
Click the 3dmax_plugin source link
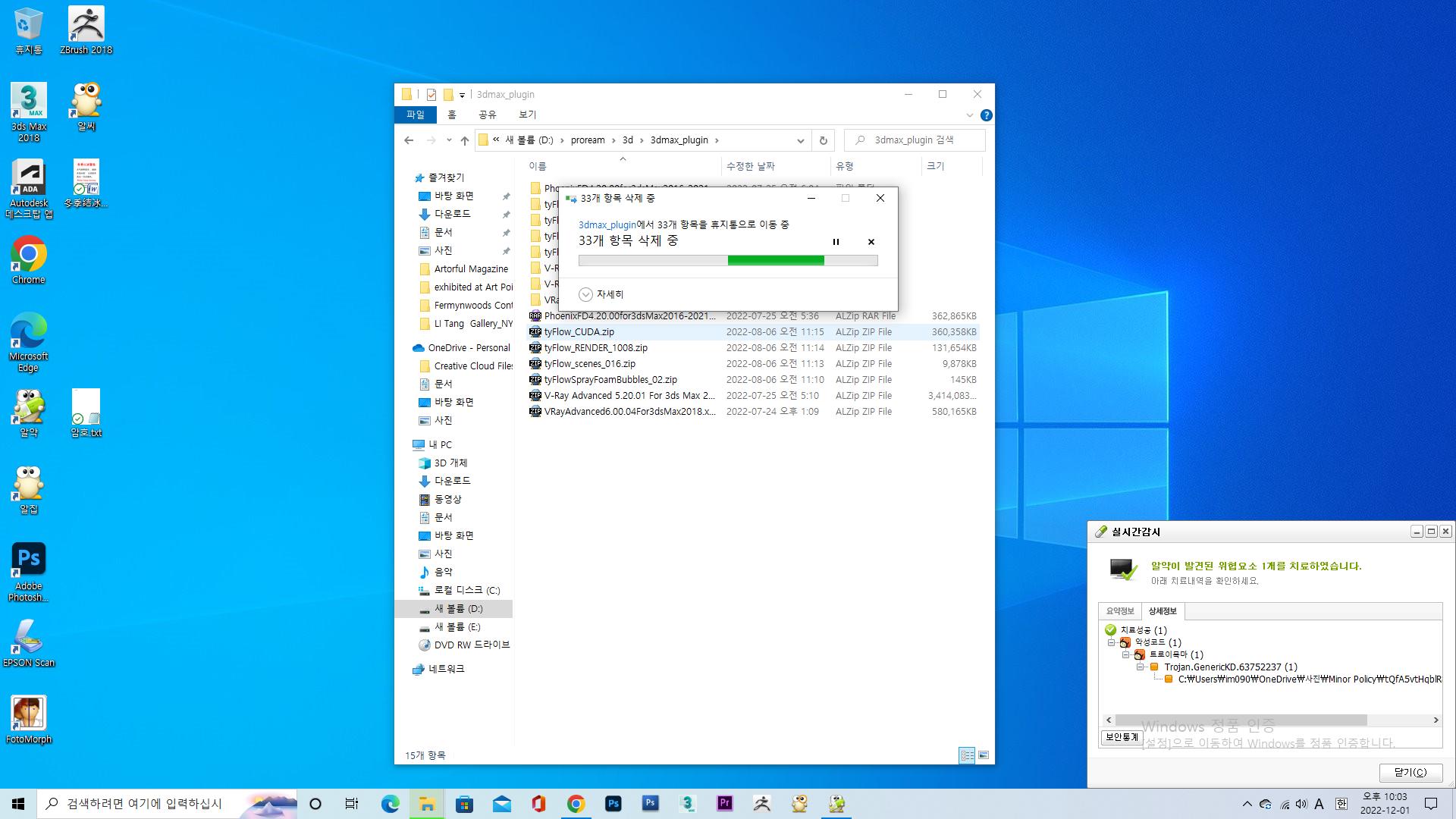click(x=607, y=224)
